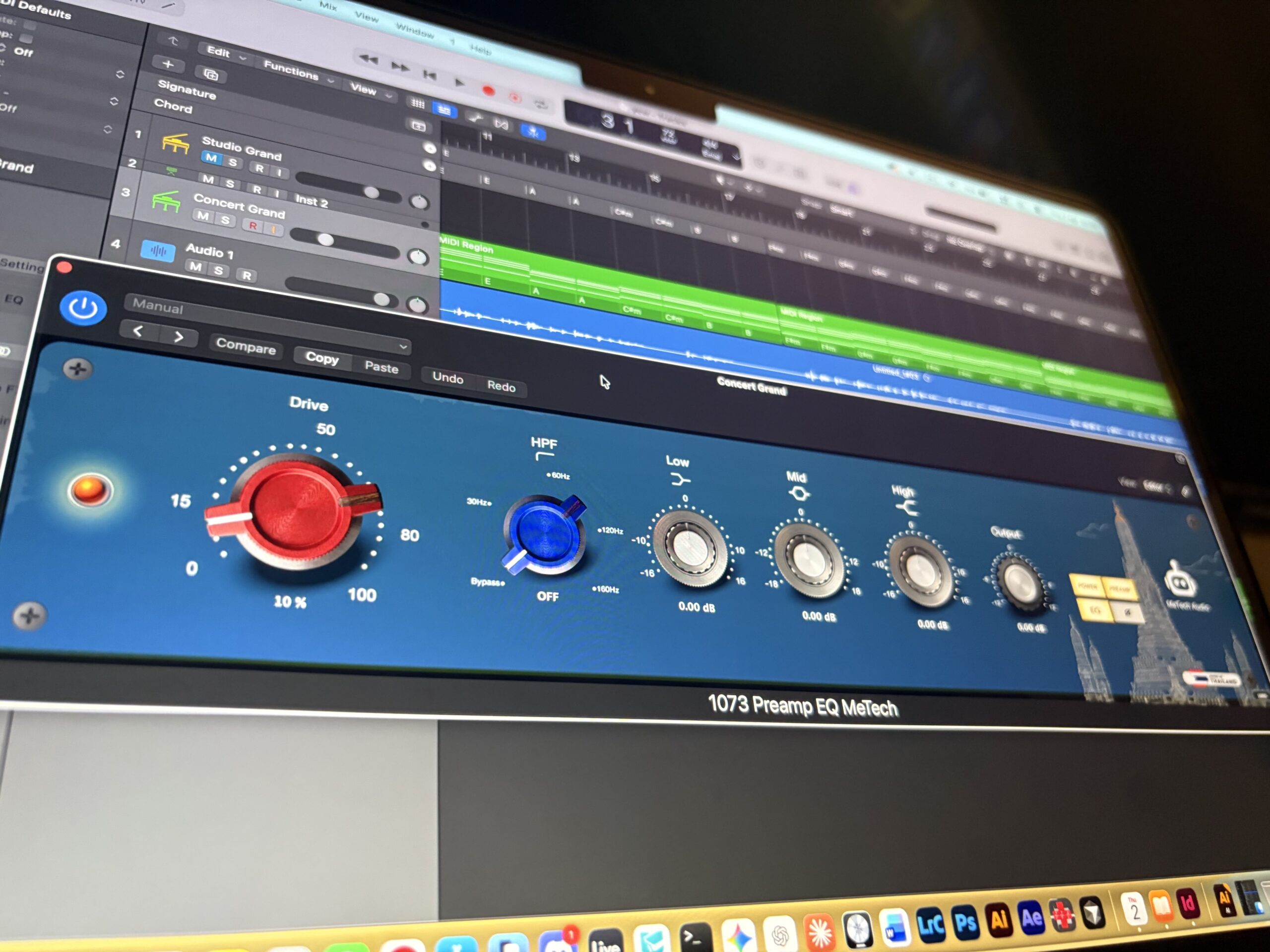Click the back arrow above the Edit menu
This screenshot has width=1270, height=952.
click(x=174, y=41)
